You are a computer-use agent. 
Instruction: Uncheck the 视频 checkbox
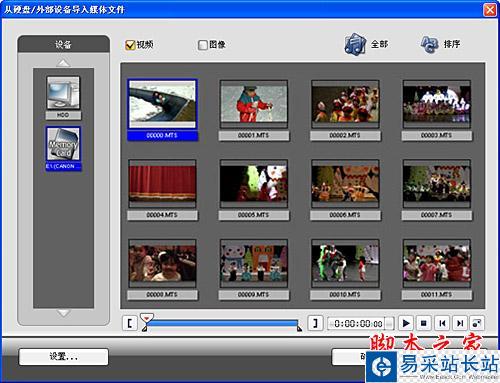(x=130, y=45)
